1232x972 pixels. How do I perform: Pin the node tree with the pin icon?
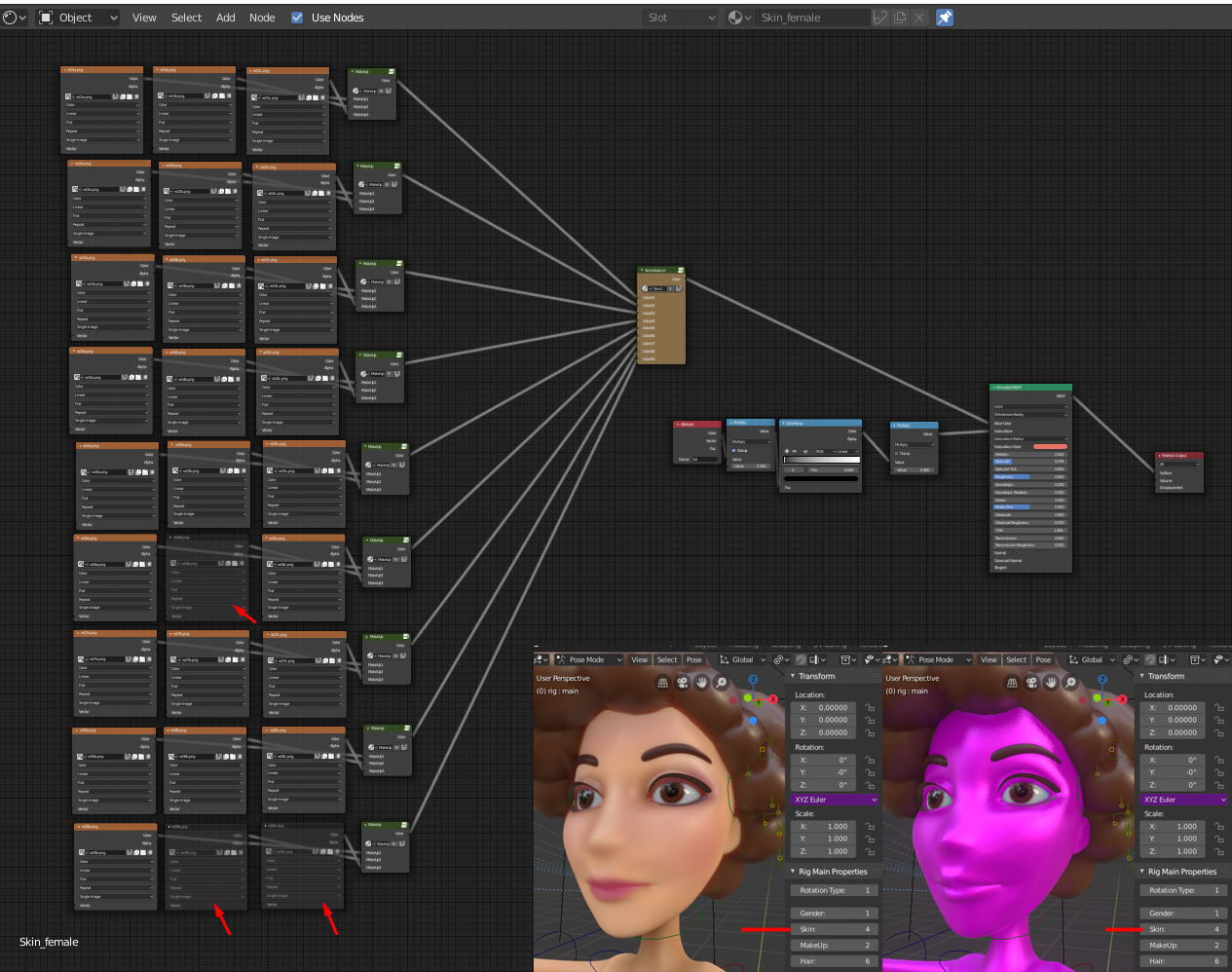click(x=944, y=18)
